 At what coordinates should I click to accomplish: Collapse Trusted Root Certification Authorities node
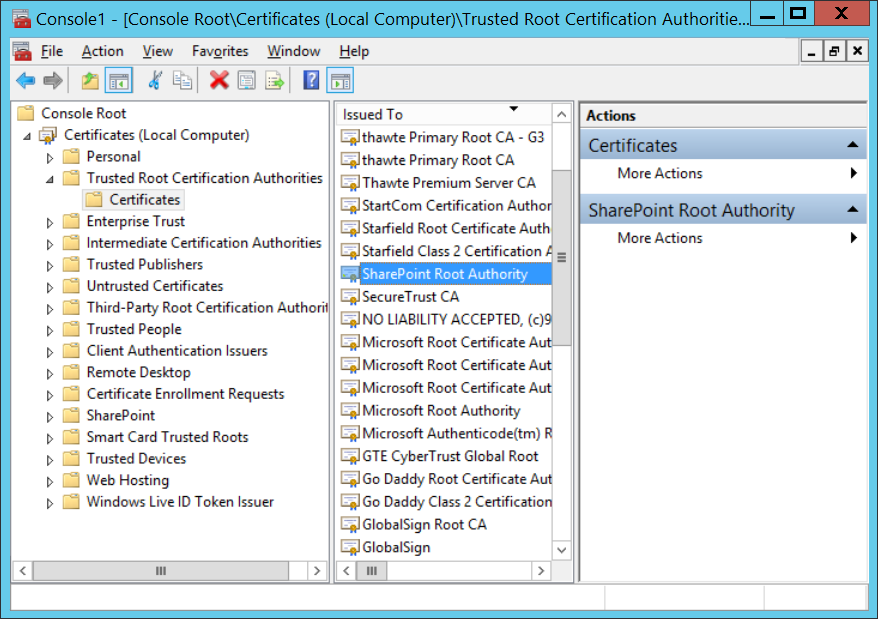point(50,179)
